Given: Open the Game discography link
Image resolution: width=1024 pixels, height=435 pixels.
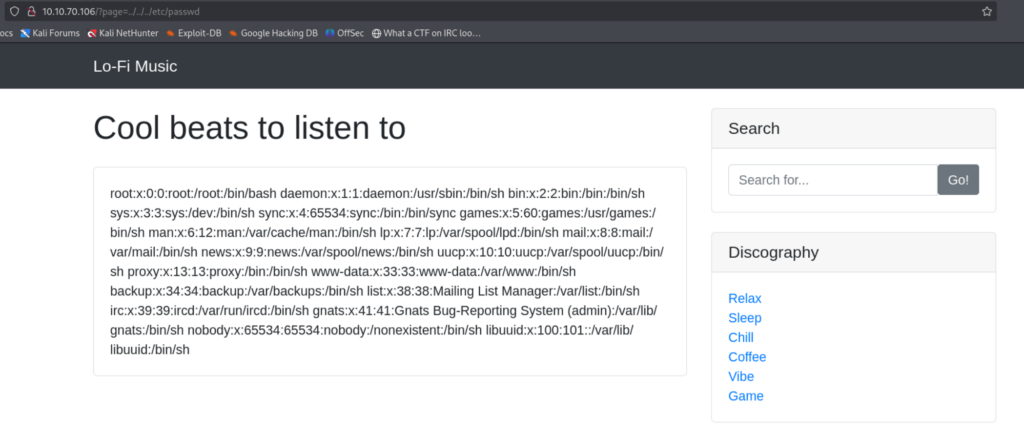Looking at the screenshot, I should [745, 396].
